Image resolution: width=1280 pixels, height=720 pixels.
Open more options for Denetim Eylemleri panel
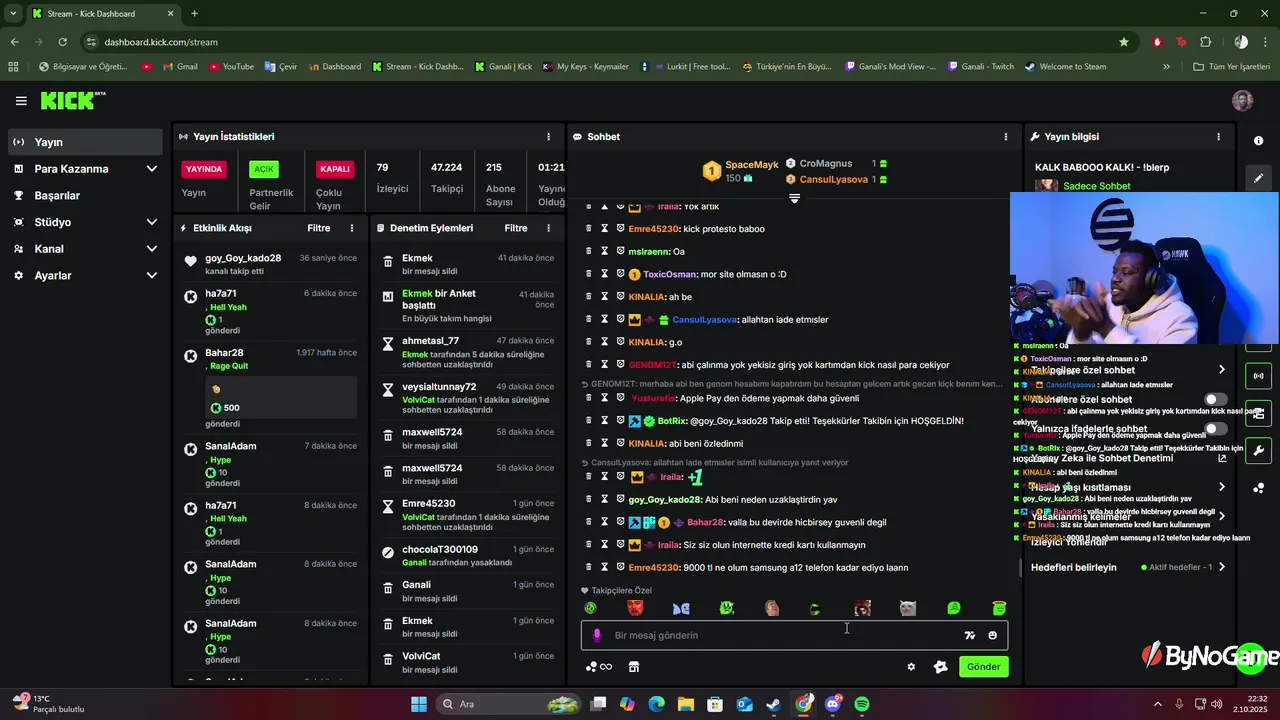point(548,228)
